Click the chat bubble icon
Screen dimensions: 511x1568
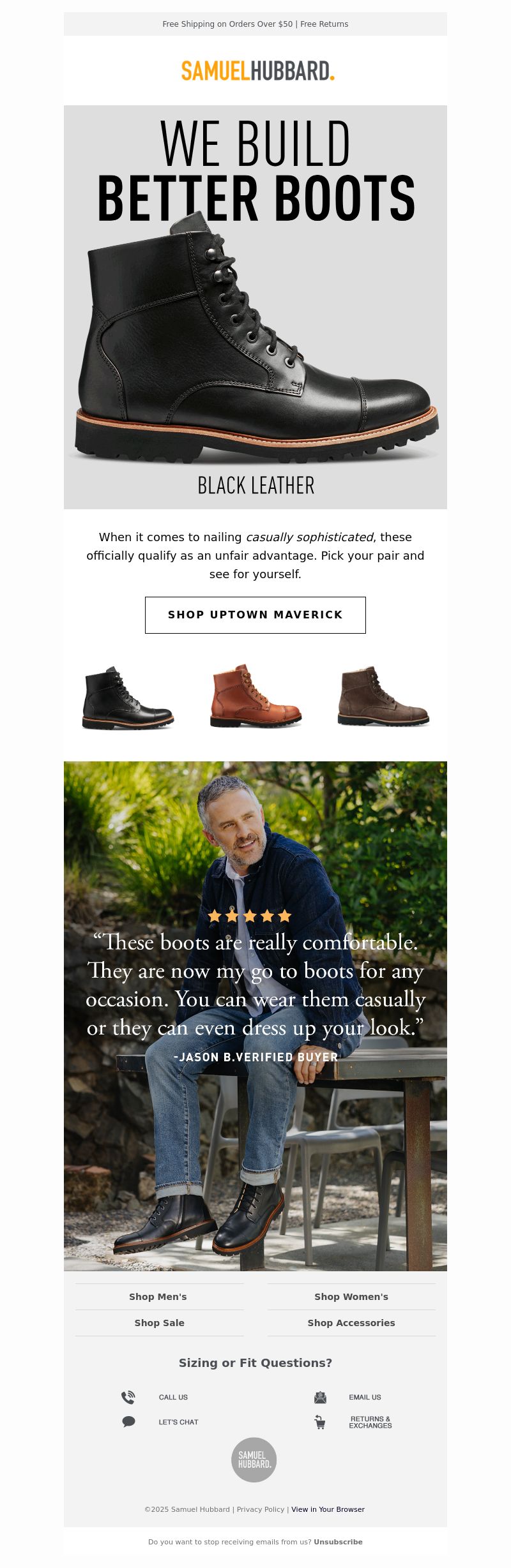(128, 1421)
